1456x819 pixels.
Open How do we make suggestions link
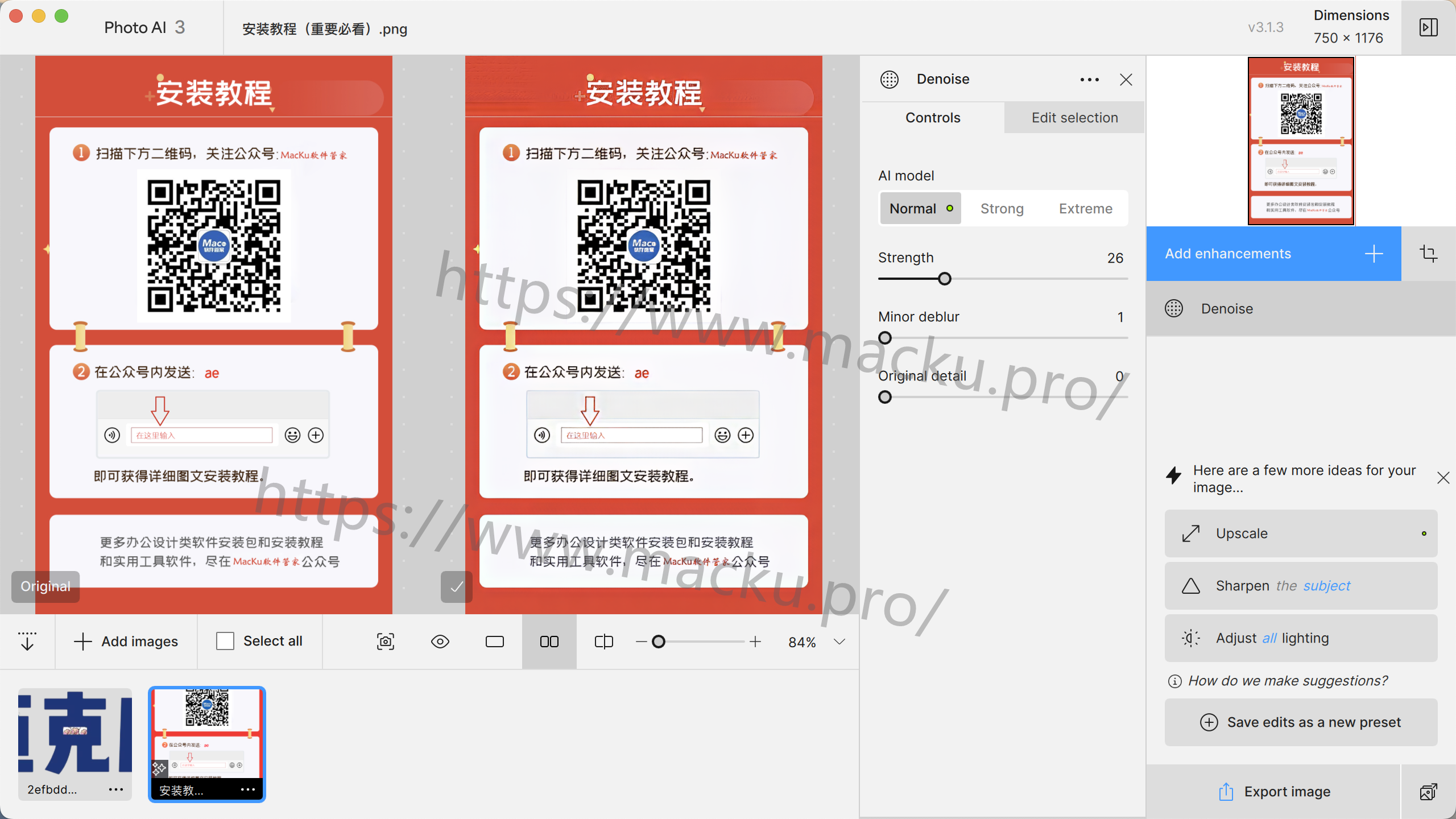(1288, 681)
